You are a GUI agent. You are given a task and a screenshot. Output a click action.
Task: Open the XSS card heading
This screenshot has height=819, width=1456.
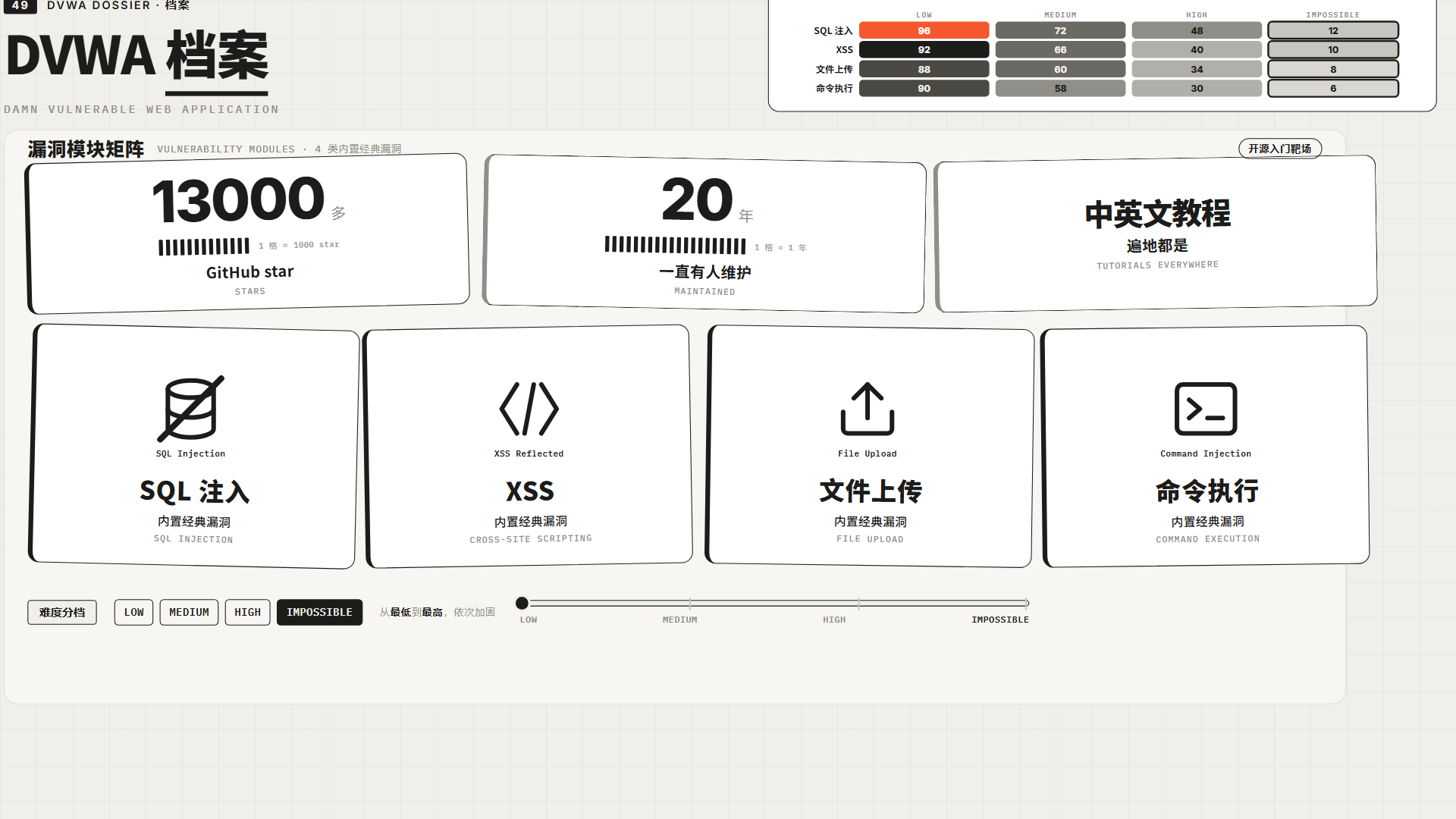[530, 491]
